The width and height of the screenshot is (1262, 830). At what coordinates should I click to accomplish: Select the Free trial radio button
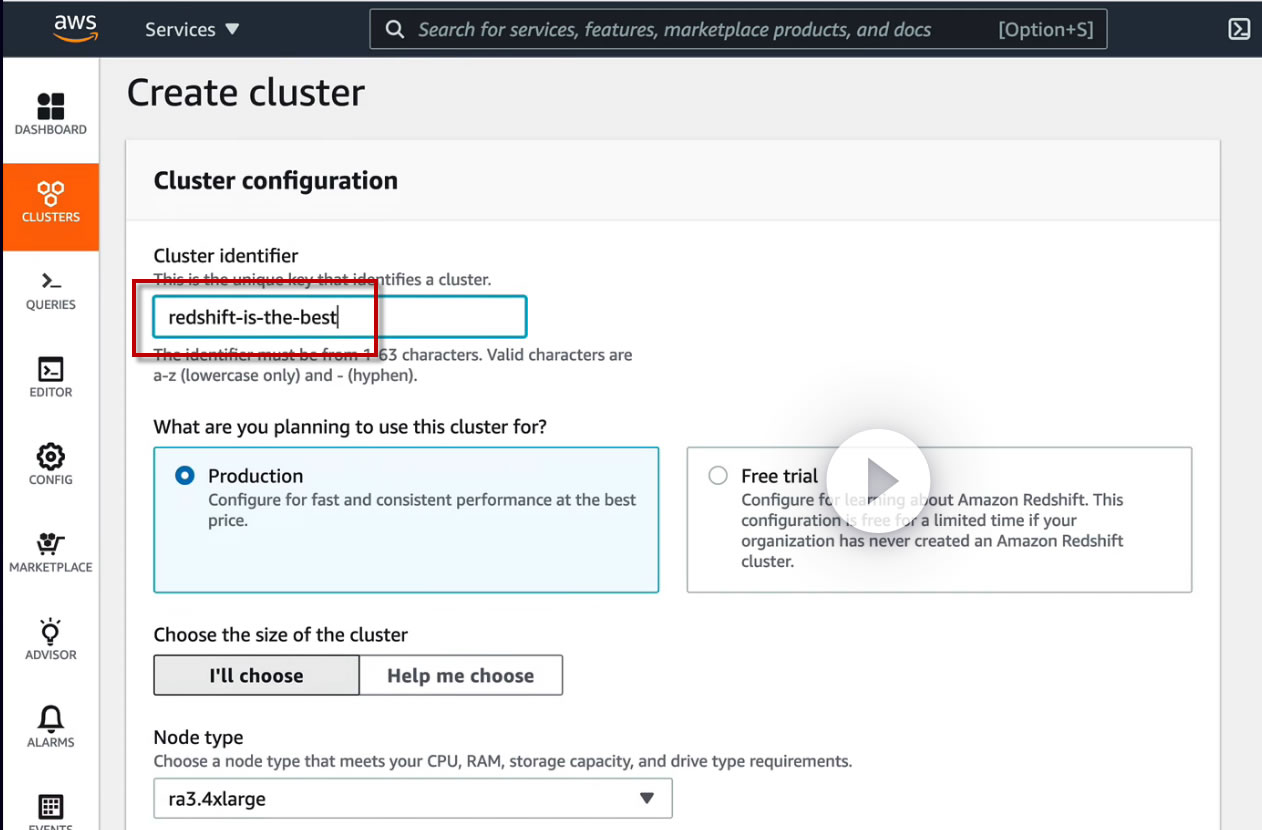718,476
